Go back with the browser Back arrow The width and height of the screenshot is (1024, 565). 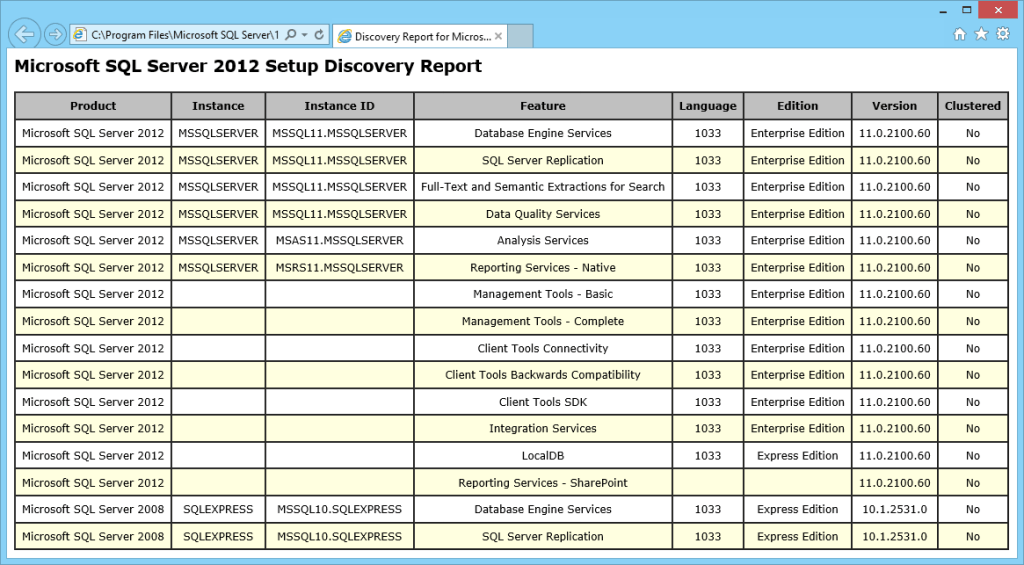(25, 34)
